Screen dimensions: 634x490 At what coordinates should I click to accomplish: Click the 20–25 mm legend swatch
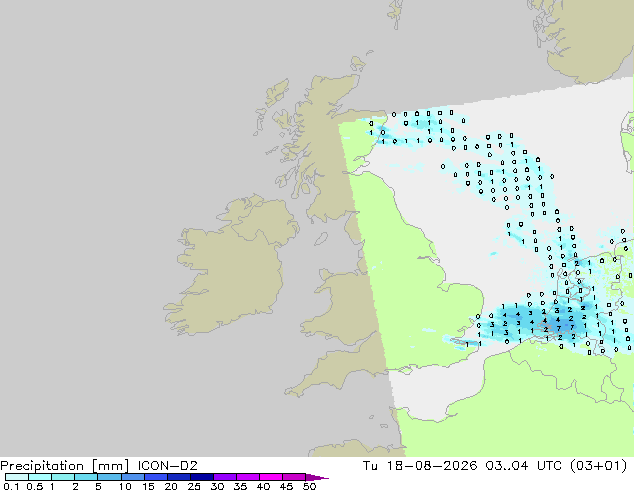click(178, 477)
